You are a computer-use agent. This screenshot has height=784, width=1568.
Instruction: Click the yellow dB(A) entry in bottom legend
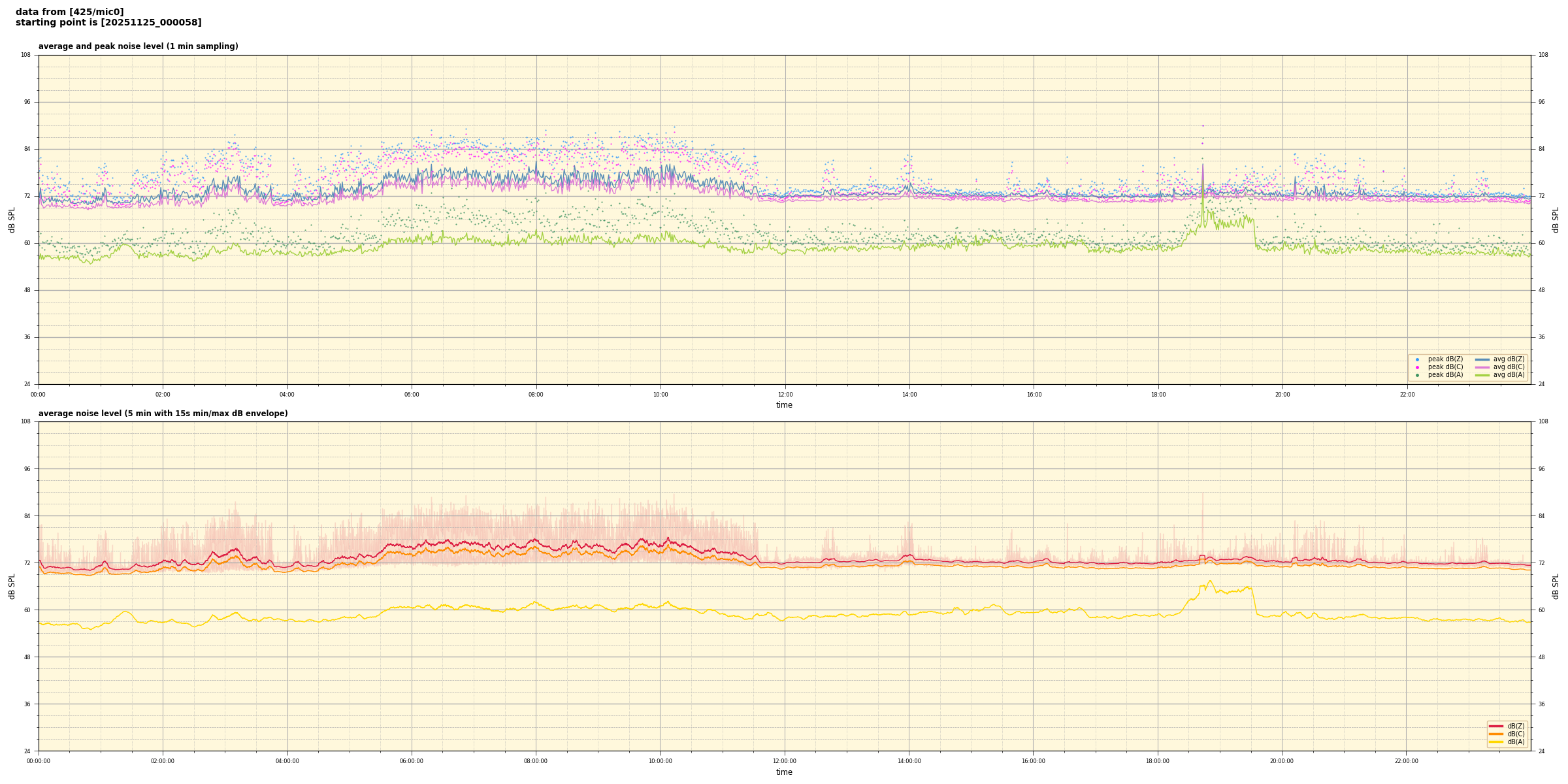(x=1495, y=742)
